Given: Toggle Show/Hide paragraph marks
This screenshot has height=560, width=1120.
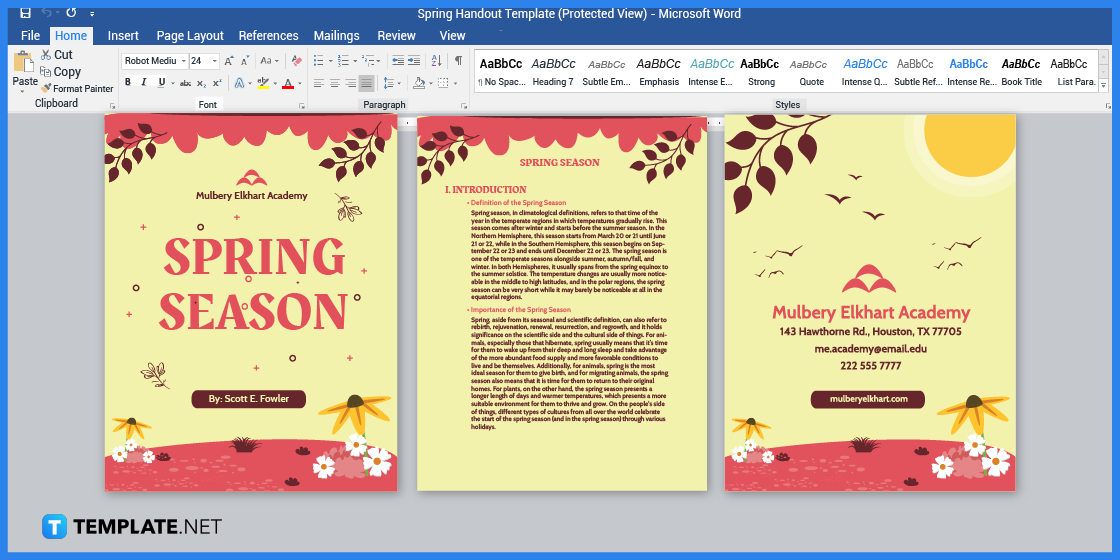Looking at the screenshot, I should [x=458, y=61].
